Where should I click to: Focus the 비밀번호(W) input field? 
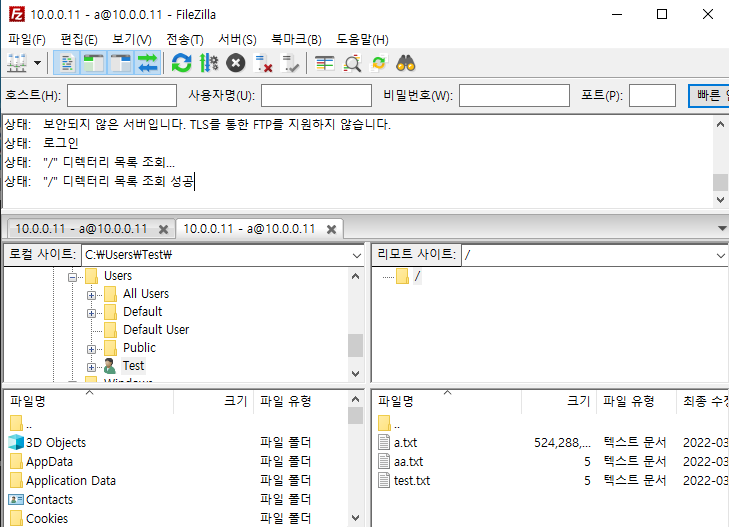tap(514, 96)
